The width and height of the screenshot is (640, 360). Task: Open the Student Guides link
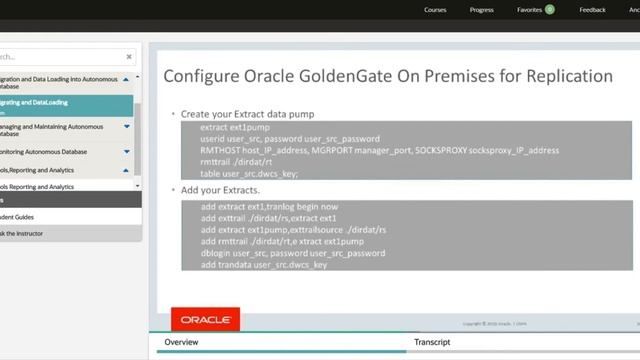point(17,217)
